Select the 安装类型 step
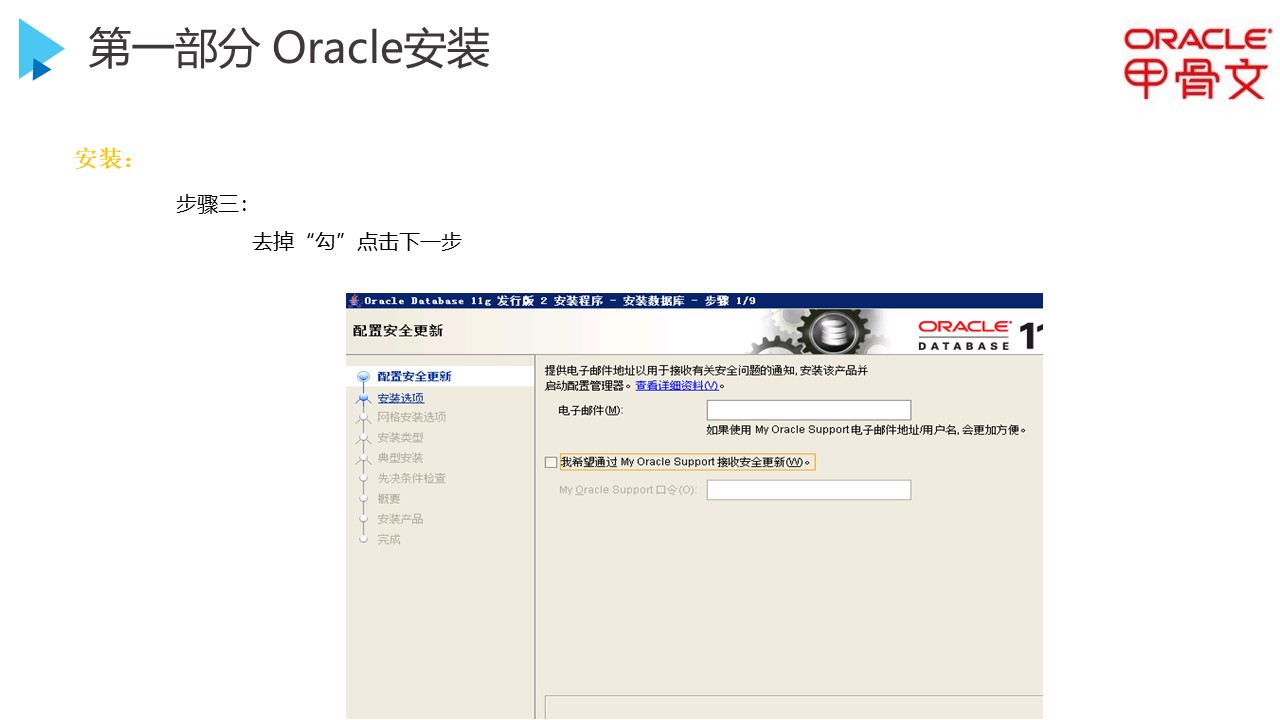Viewport: 1280px width, 720px height. (x=401, y=438)
